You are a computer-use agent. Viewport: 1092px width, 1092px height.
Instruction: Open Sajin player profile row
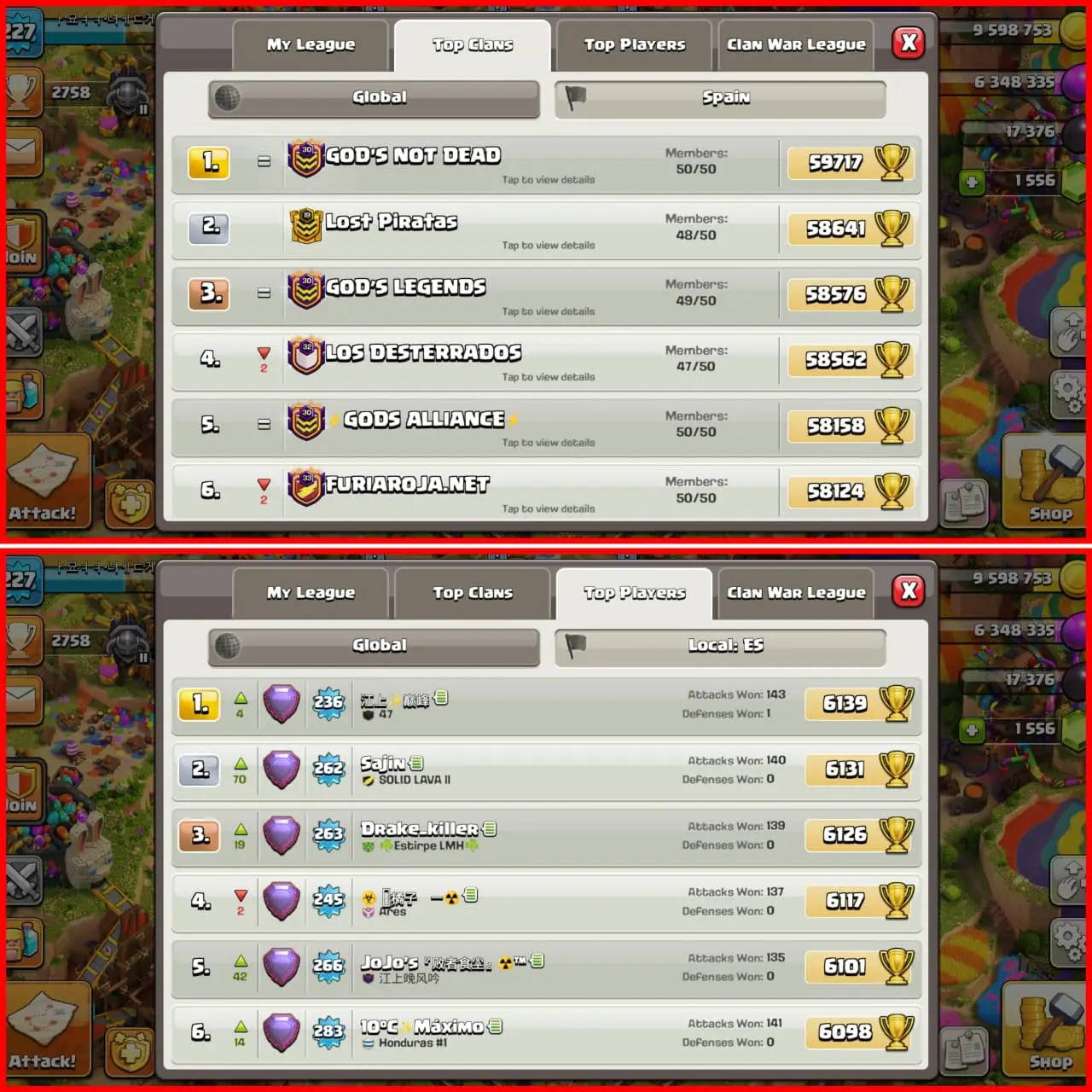pyautogui.click(x=546, y=770)
